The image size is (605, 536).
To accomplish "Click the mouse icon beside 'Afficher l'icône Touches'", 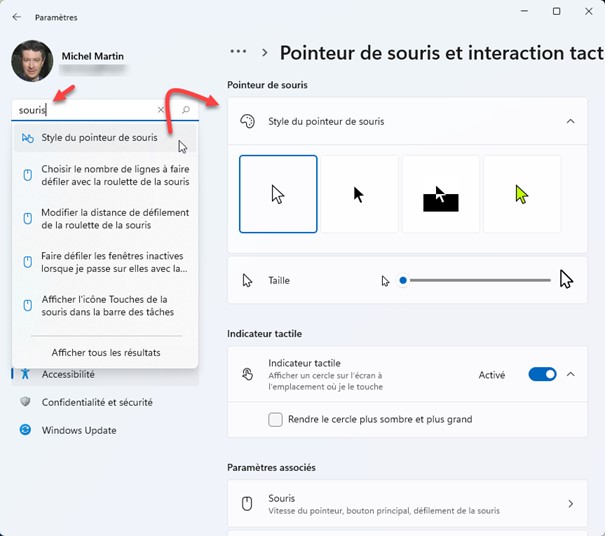I will coord(28,306).
